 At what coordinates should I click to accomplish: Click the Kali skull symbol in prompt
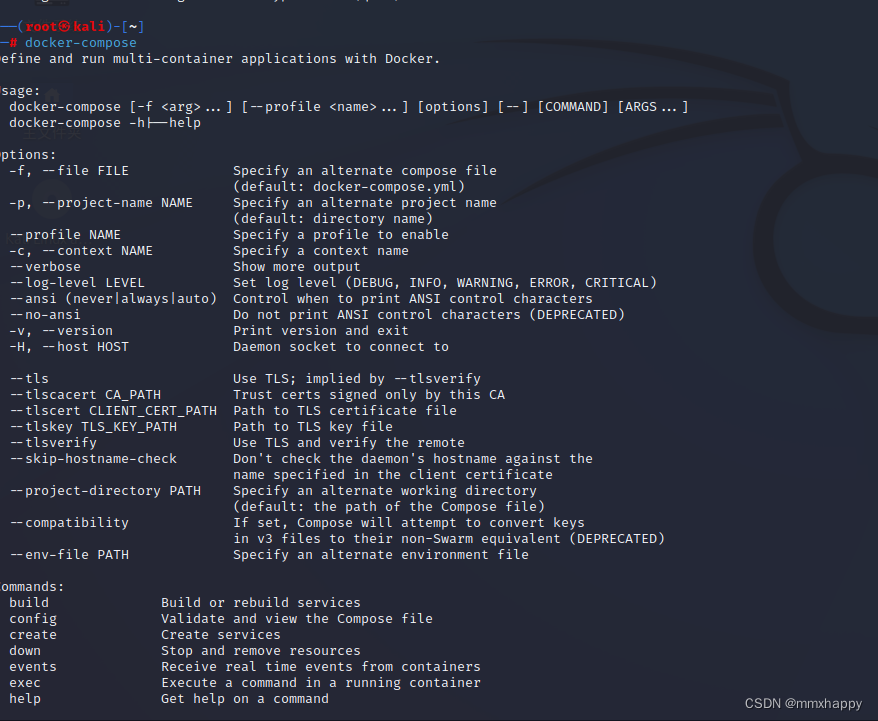coord(64,26)
